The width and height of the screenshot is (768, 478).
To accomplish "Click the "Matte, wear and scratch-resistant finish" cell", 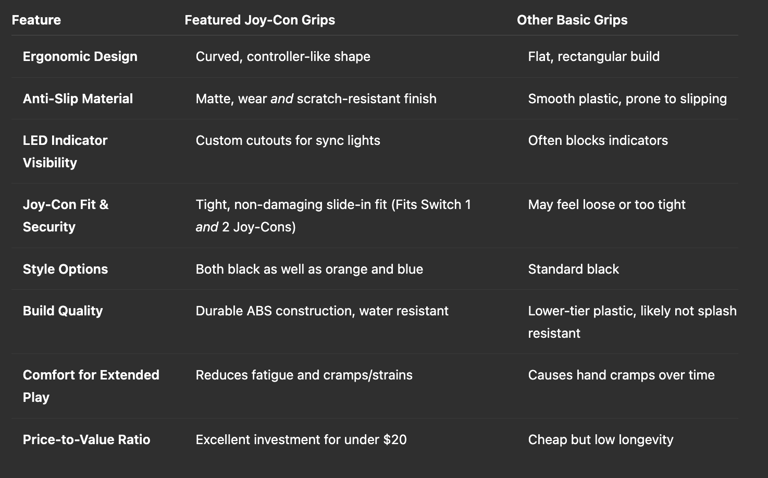I will 316,99.
